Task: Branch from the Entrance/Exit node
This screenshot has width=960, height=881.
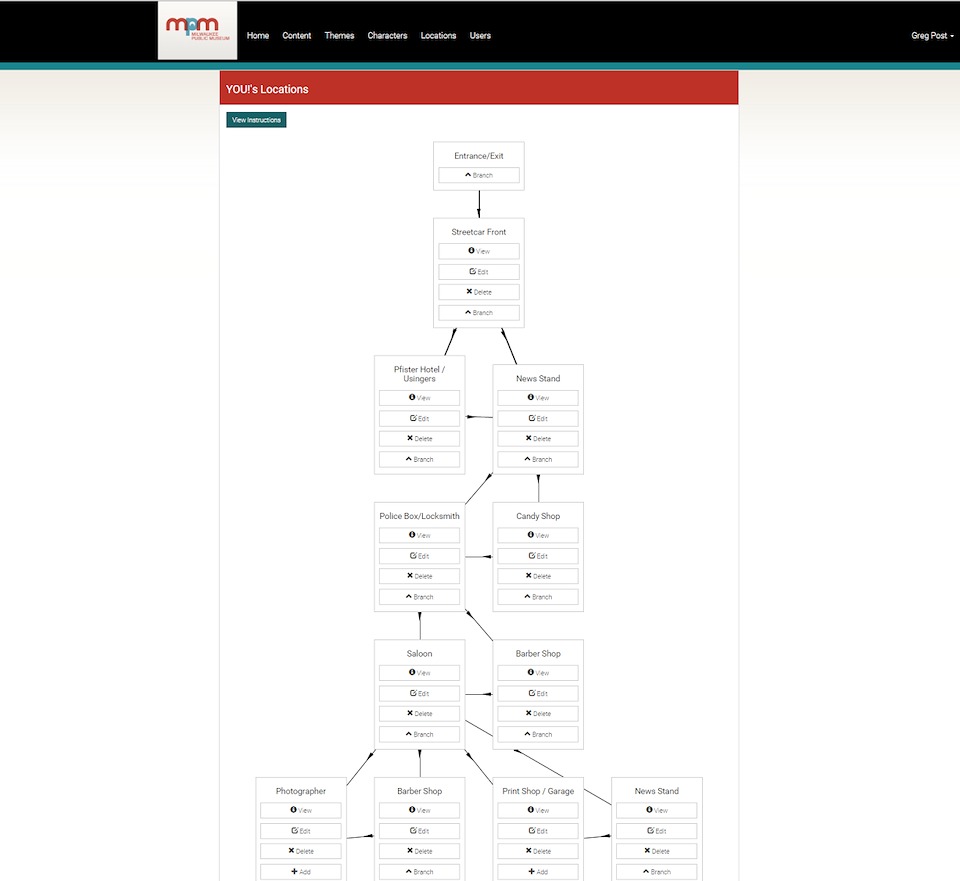Action: (x=479, y=175)
